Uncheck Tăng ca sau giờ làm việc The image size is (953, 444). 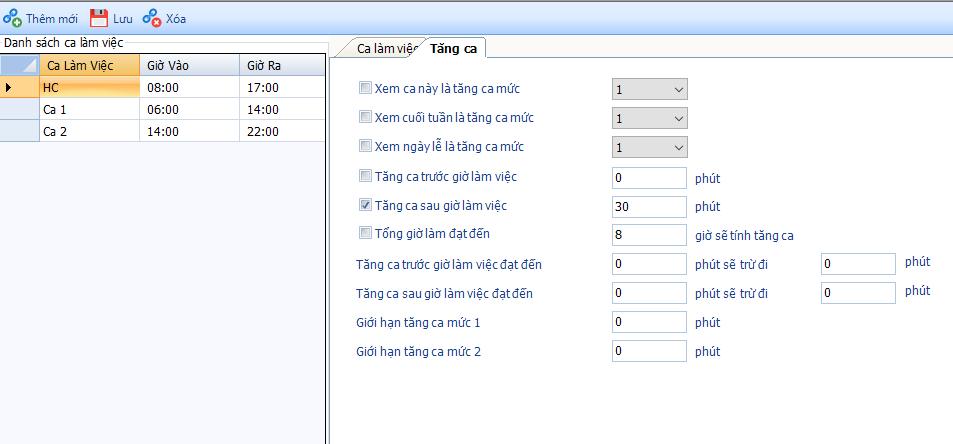(365, 206)
